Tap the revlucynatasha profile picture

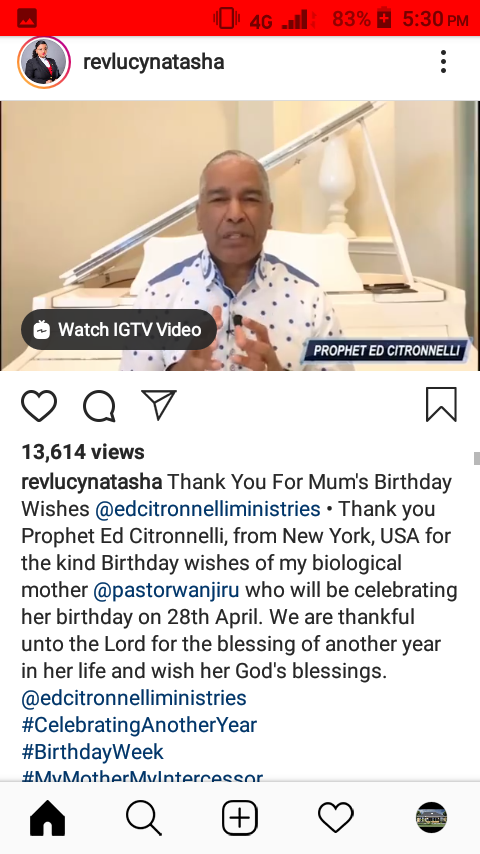coord(44,62)
